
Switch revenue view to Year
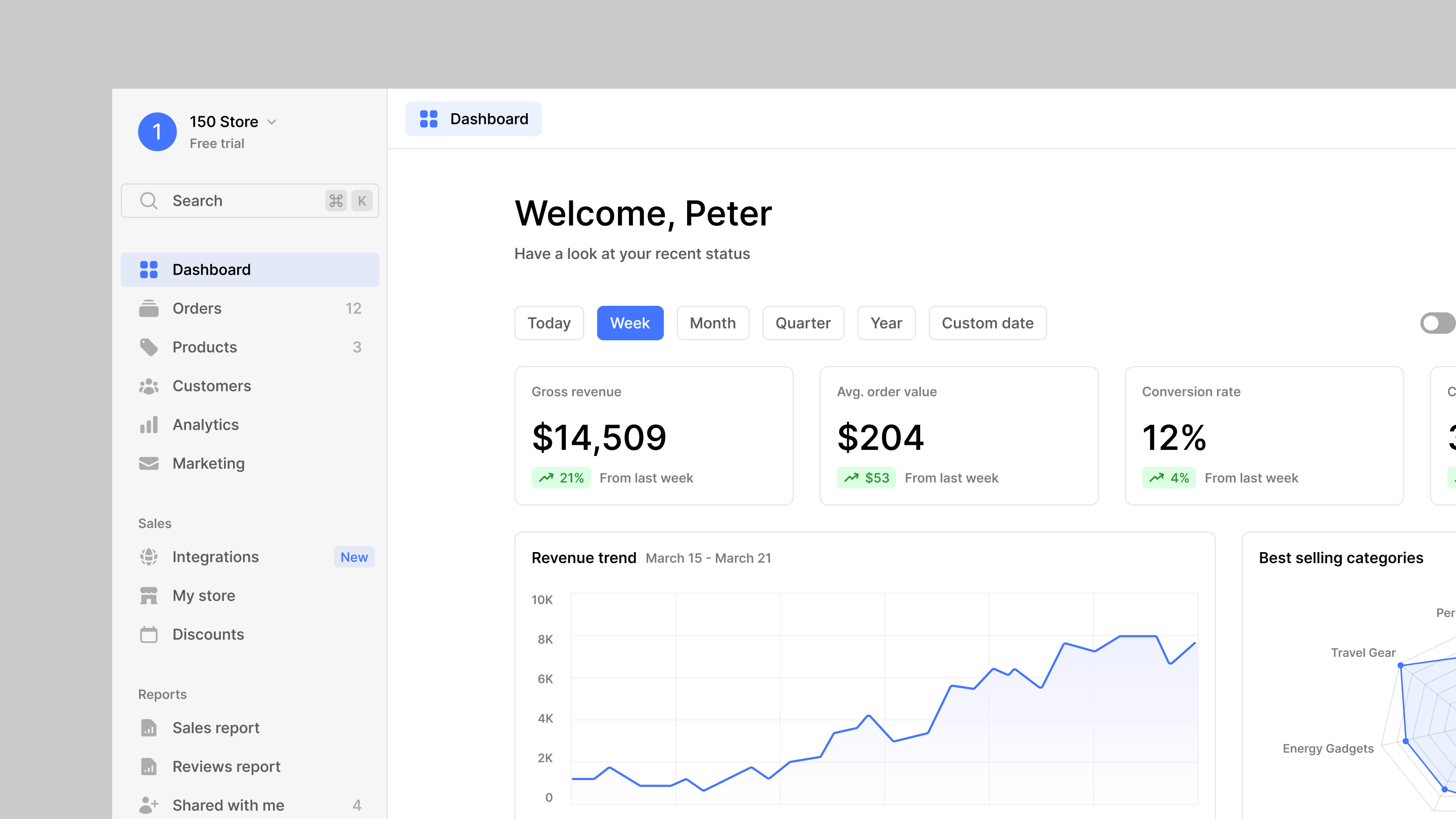point(886,323)
